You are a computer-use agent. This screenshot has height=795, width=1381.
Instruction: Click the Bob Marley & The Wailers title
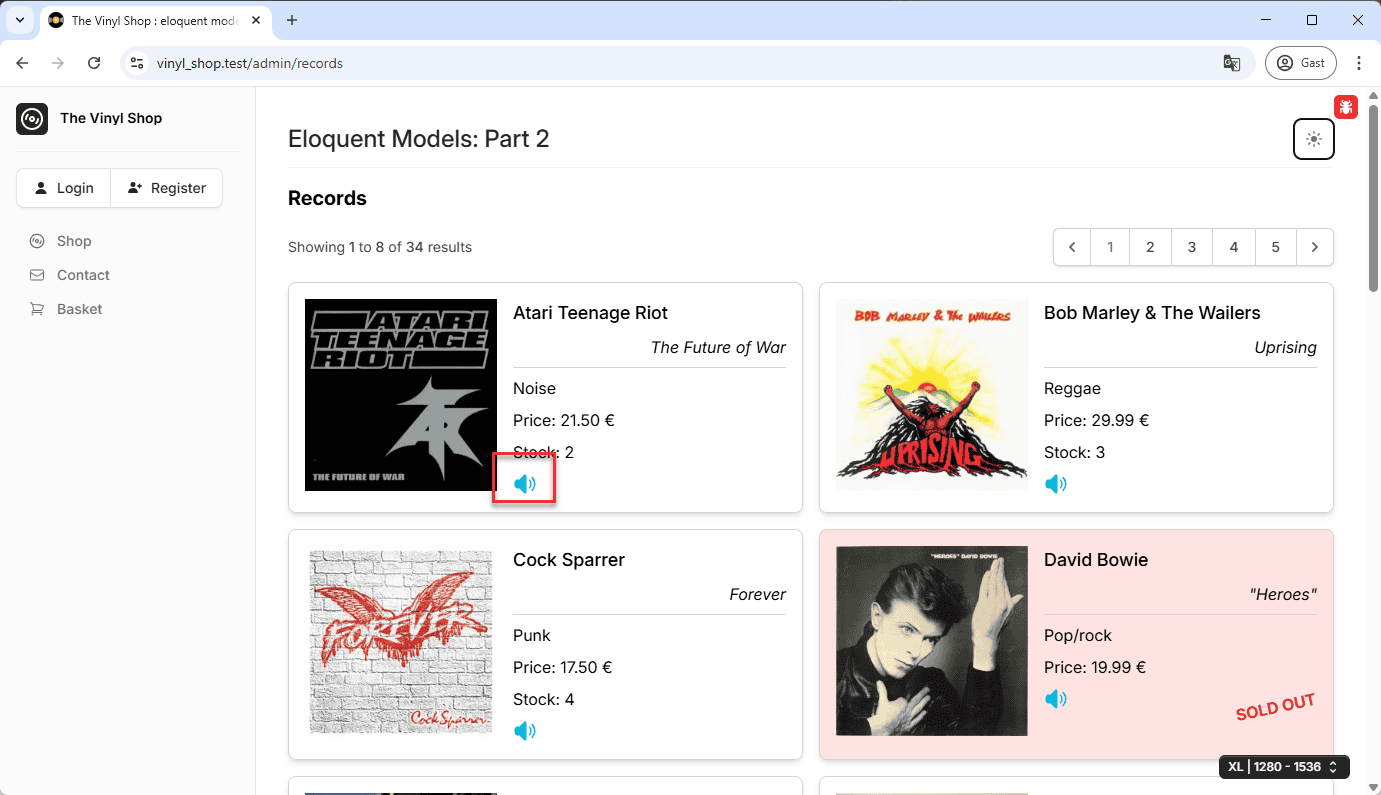tap(1152, 313)
